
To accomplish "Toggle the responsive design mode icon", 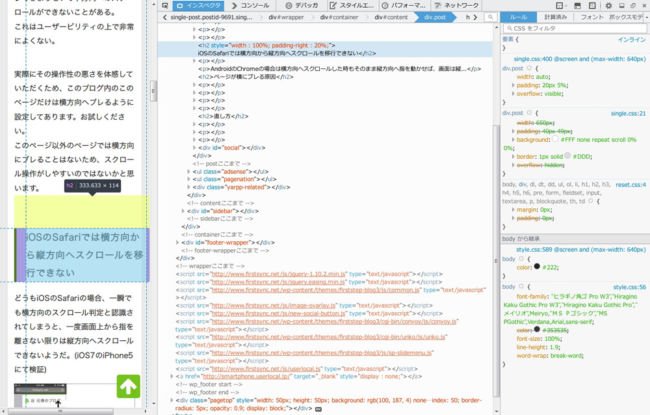I will (x=592, y=5).
